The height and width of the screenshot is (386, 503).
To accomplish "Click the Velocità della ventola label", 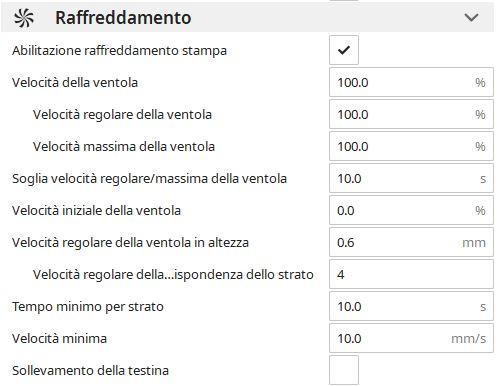I will pyautogui.click(x=75, y=82).
